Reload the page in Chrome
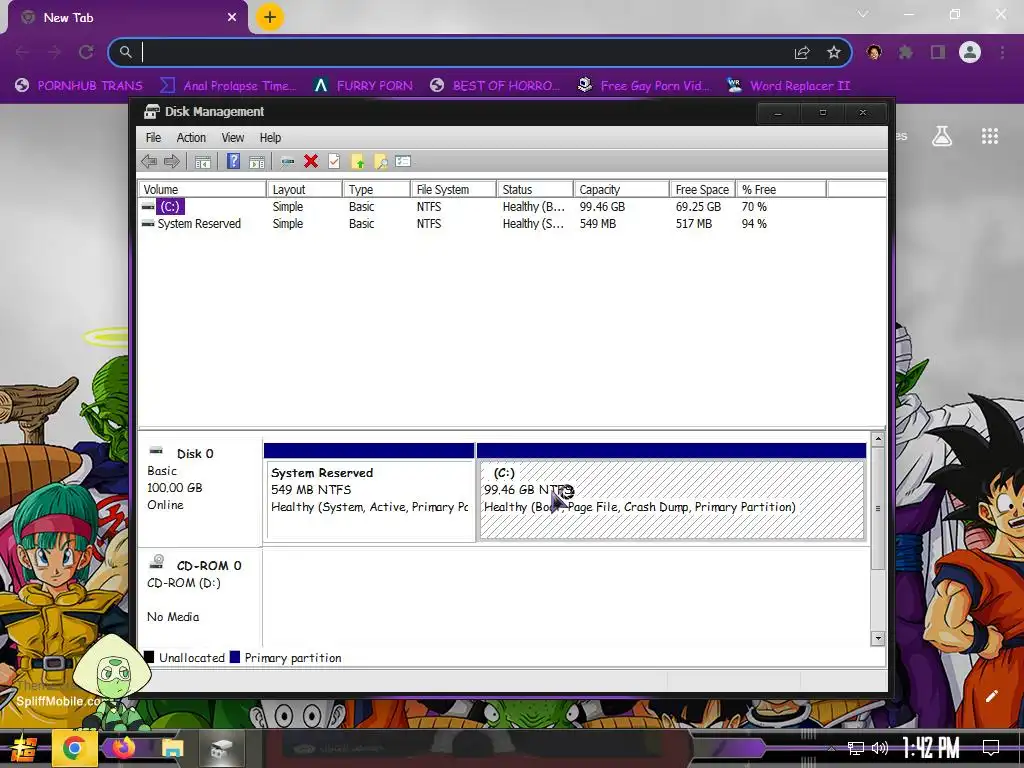Image resolution: width=1024 pixels, height=768 pixels. (86, 52)
